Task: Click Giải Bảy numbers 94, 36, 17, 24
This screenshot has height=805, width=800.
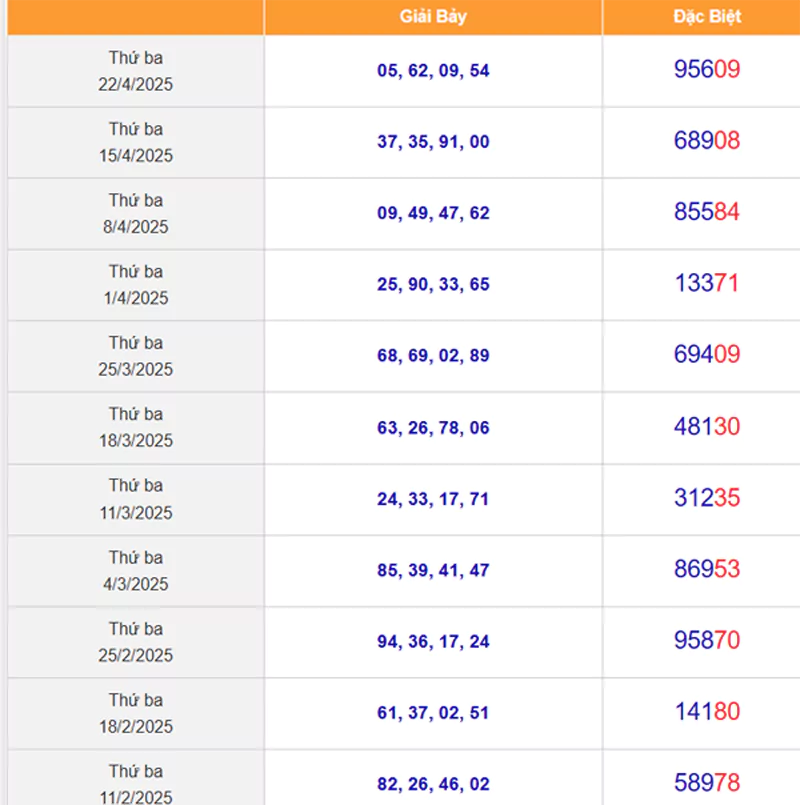Action: (x=433, y=642)
